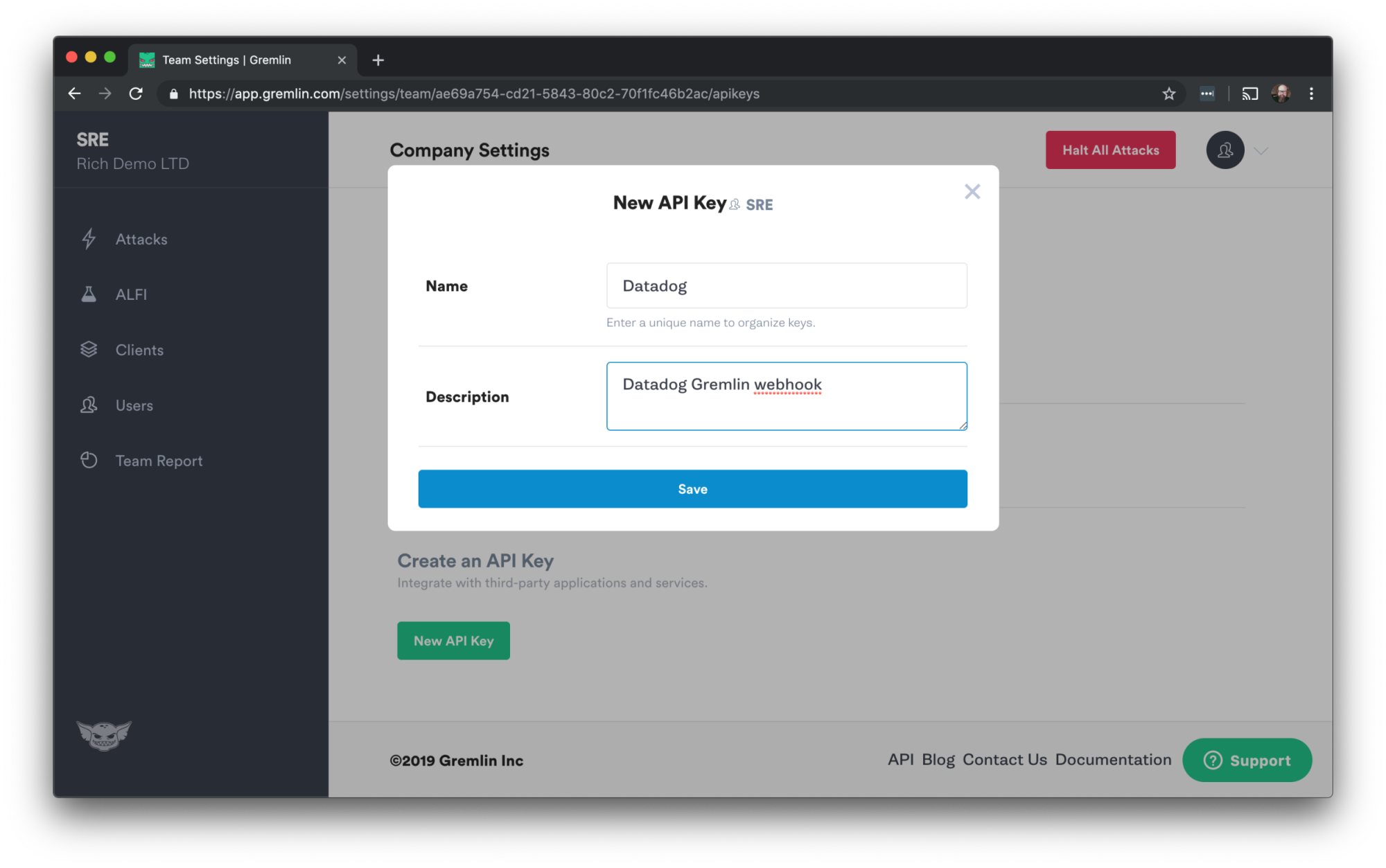
Task: Click '©2019 Gremlin Inc' footer text
Action: (x=456, y=760)
